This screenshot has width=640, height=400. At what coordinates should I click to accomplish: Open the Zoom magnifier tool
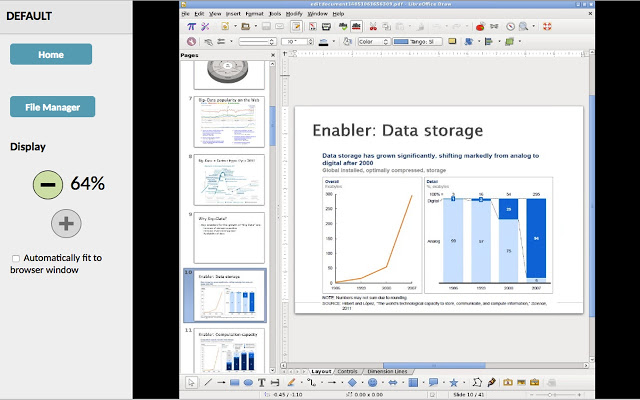point(523,27)
